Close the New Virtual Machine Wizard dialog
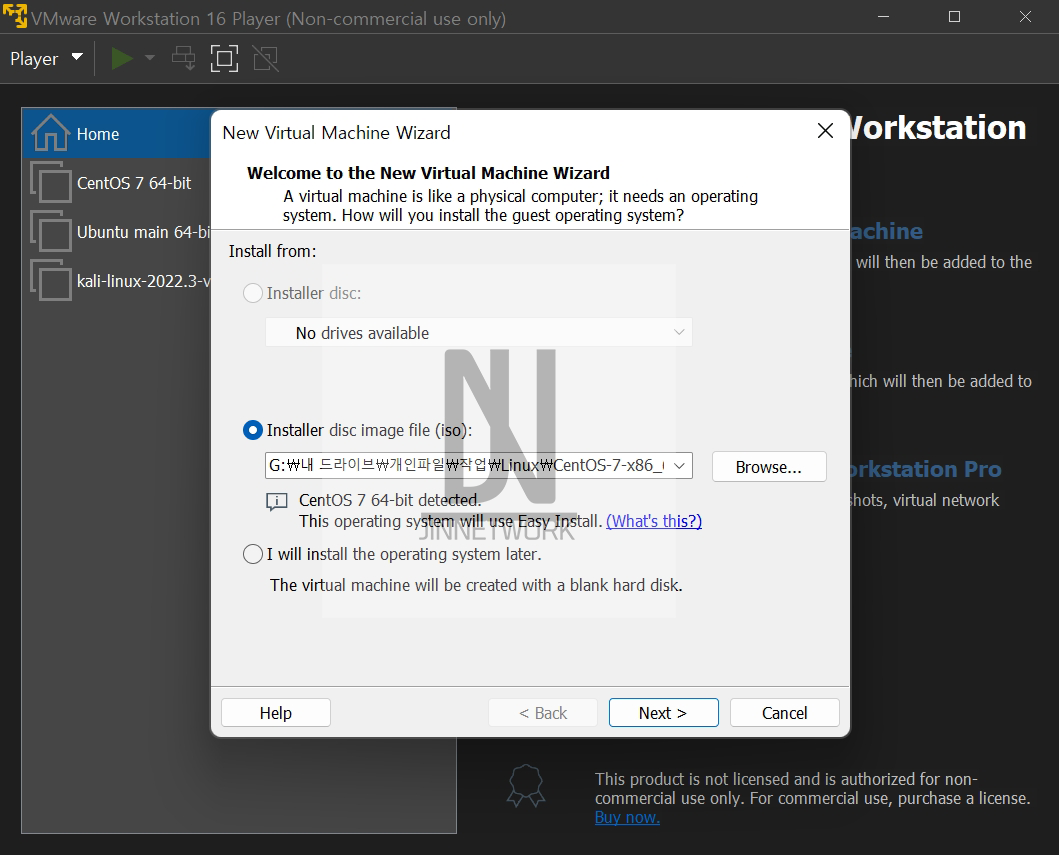Viewport: 1059px width, 855px height. 825,131
